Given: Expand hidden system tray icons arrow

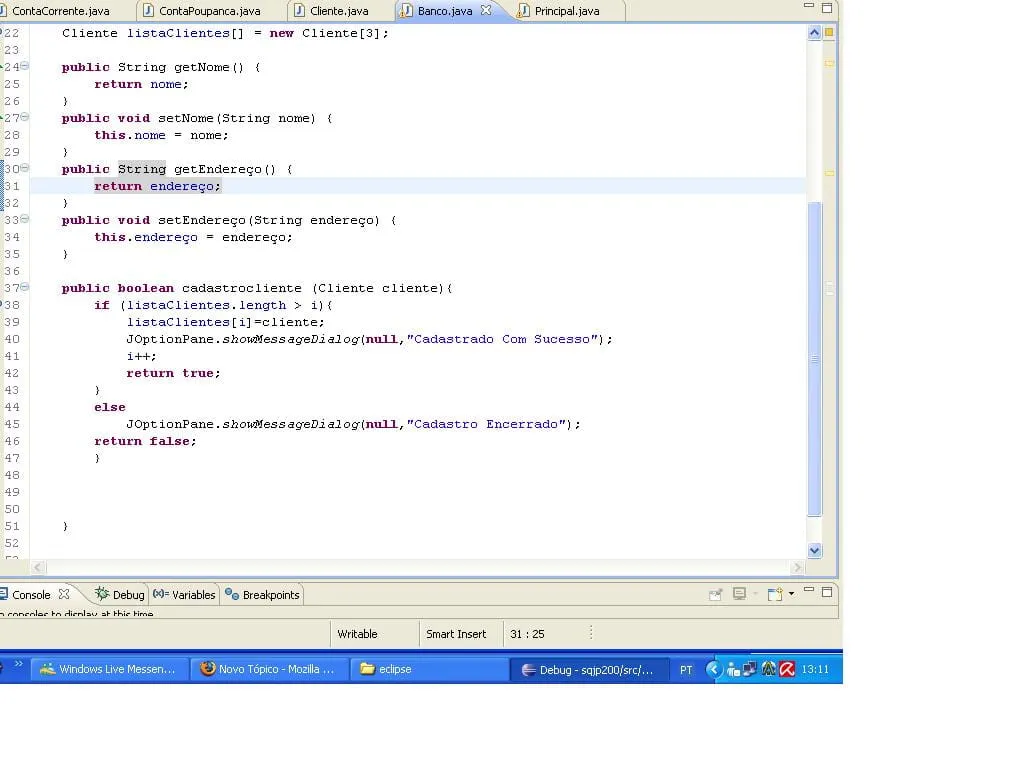Looking at the screenshot, I should (713, 669).
